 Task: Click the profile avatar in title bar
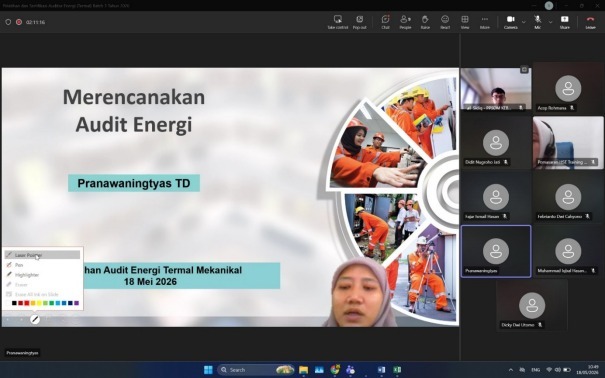(x=549, y=5)
